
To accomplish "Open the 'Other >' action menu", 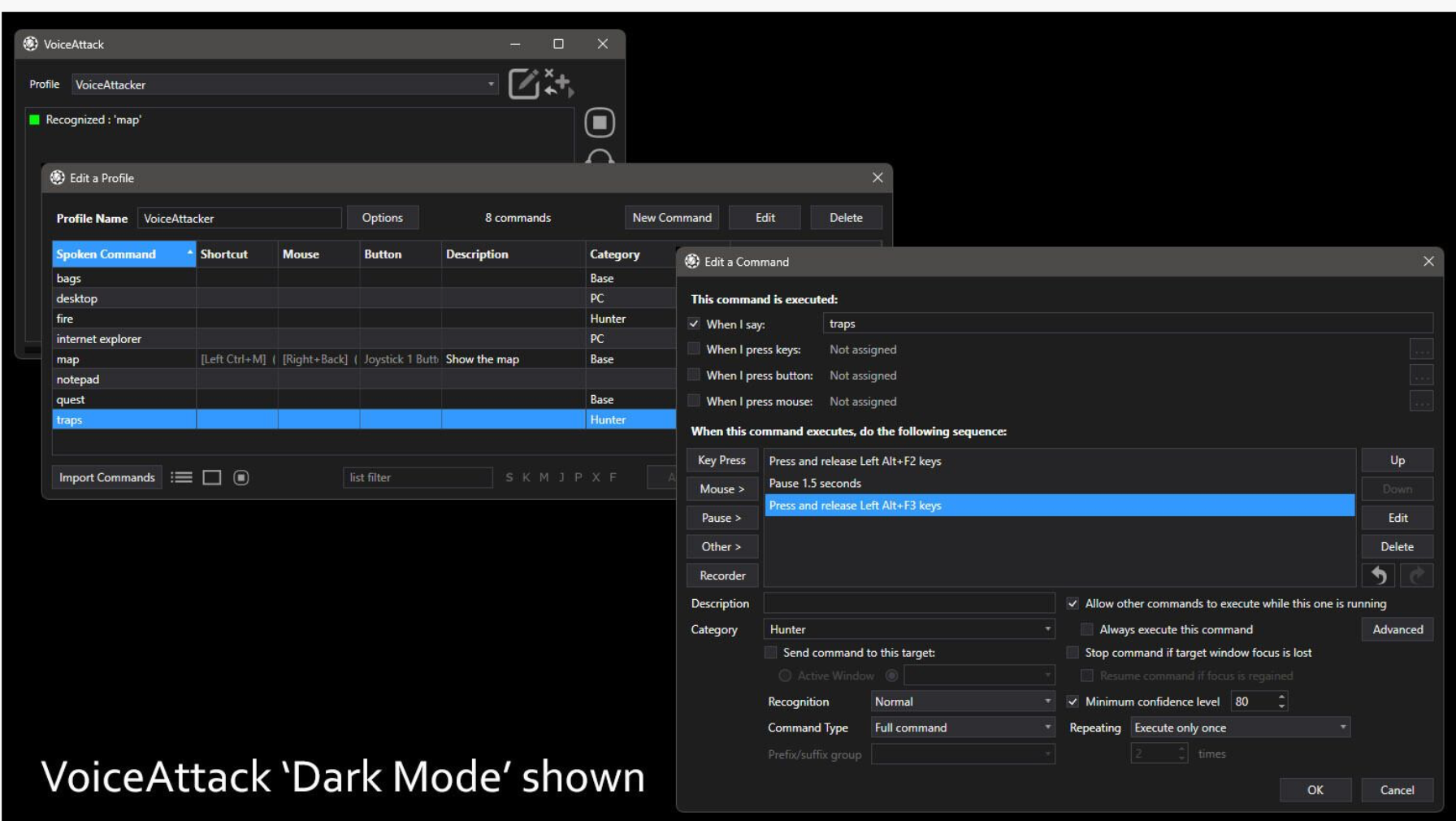I will pos(721,546).
